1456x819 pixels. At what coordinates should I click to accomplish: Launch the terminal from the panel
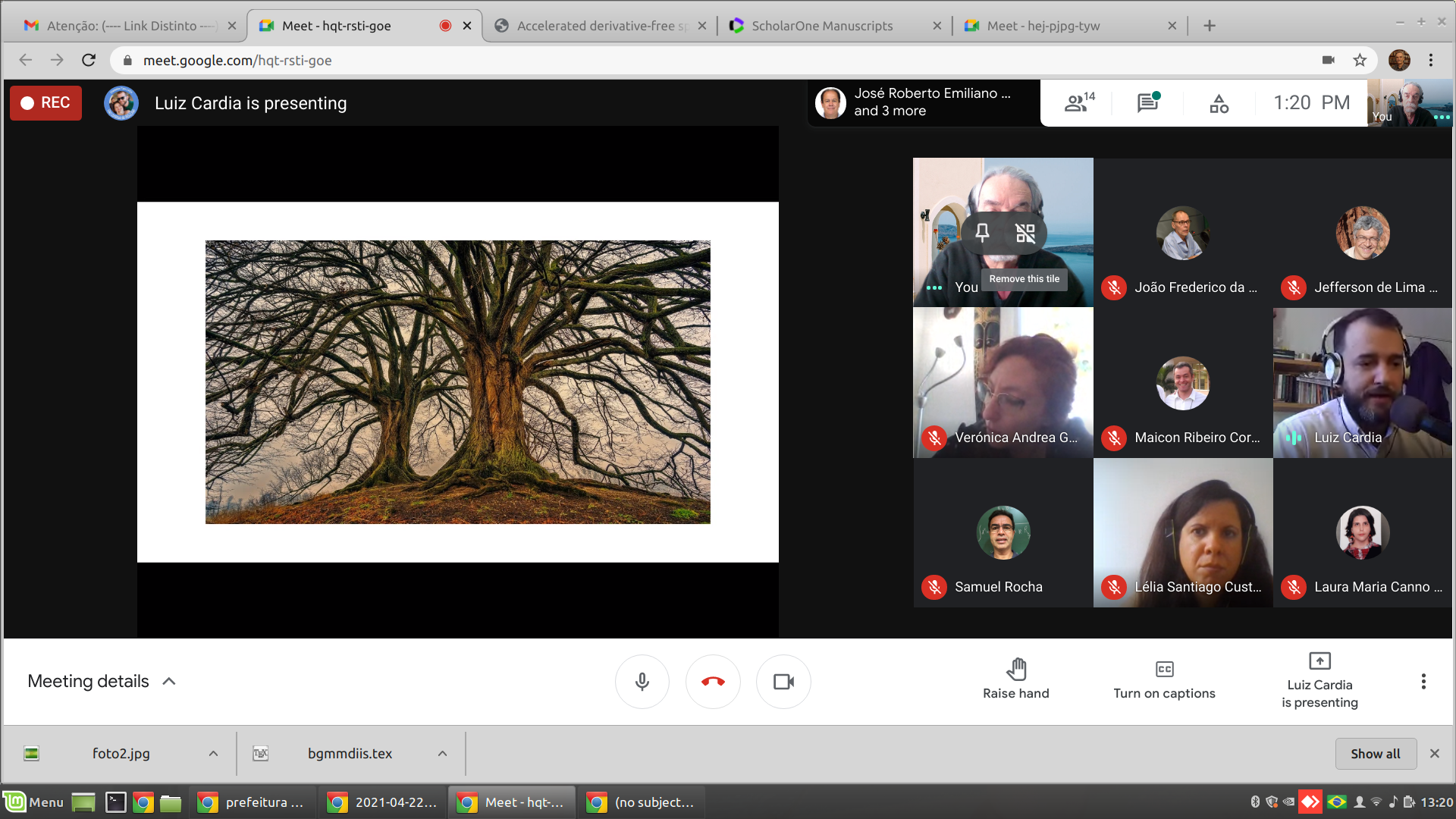[115, 802]
